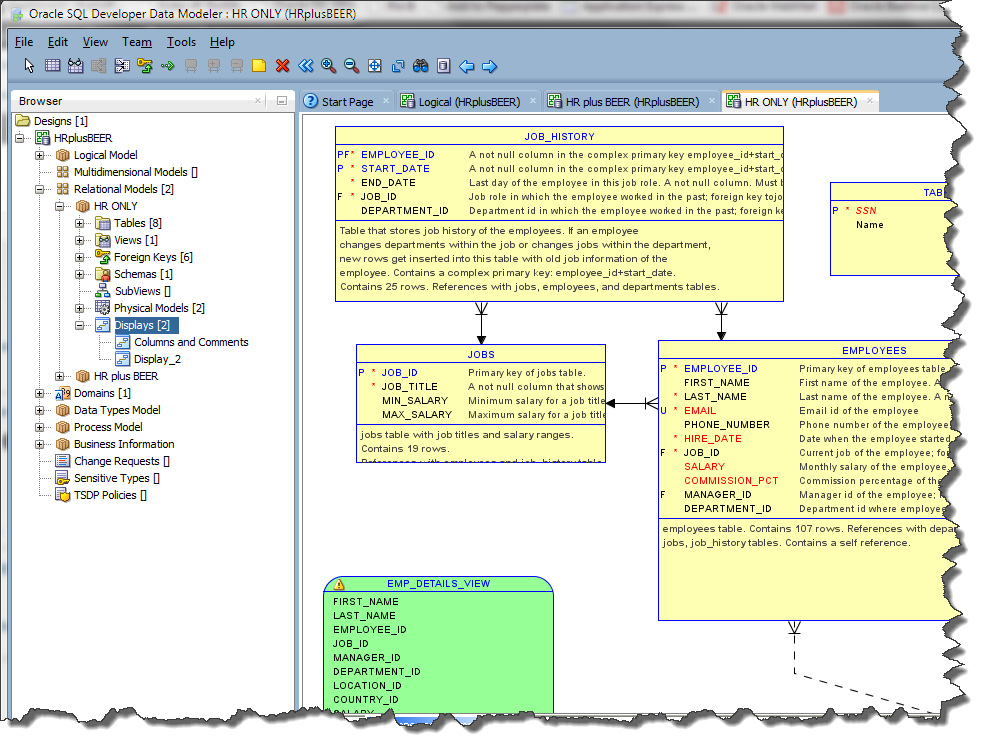This screenshot has height=750, width=986.
Task: Open the Team menu
Action: pyautogui.click(x=136, y=41)
